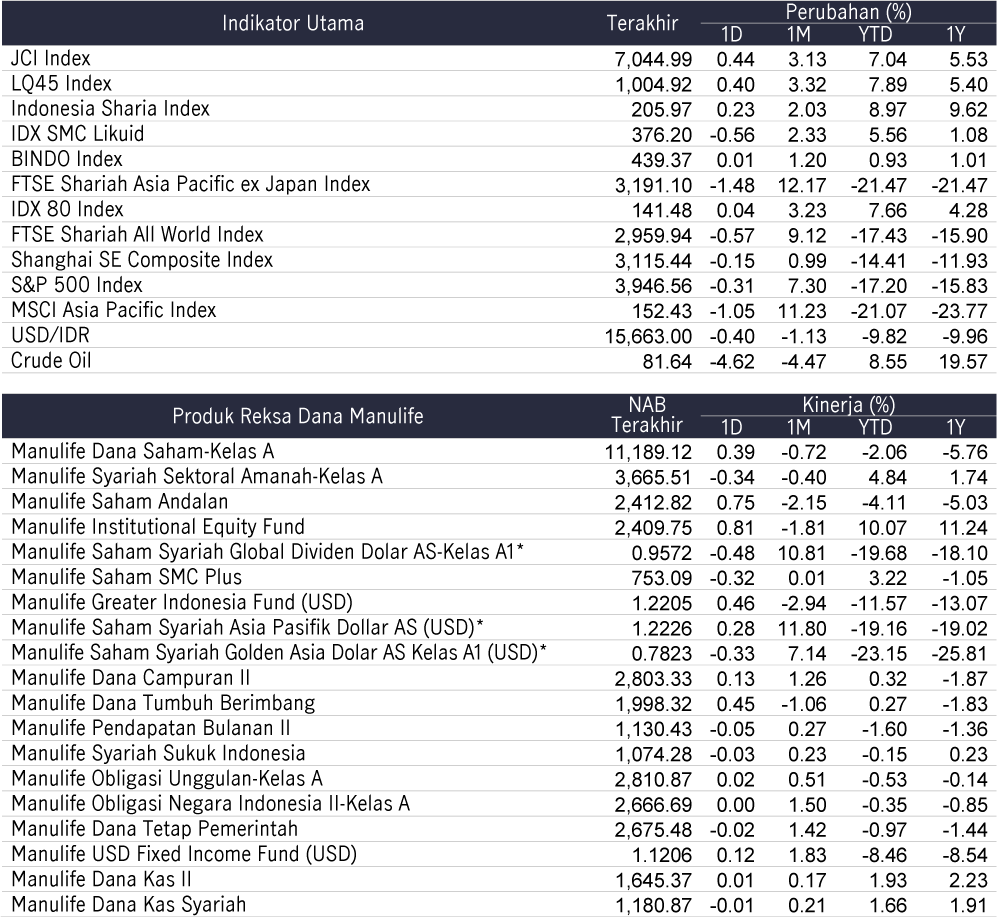Viewport: 997px width, 917px height.
Task: Select 'MSCI Asia Pacific Index' label
Action: tap(114, 310)
